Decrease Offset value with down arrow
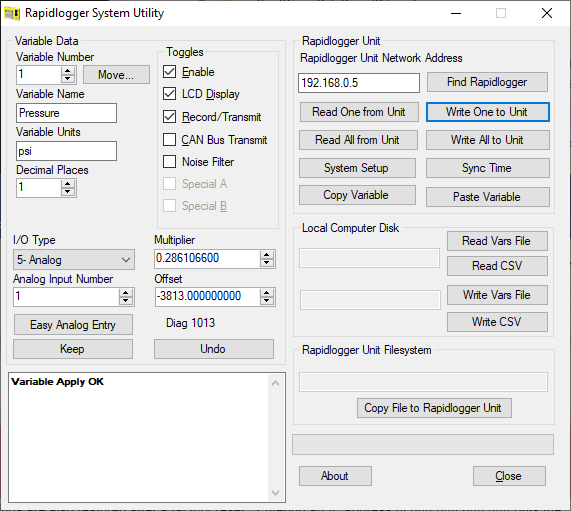 (x=267, y=300)
